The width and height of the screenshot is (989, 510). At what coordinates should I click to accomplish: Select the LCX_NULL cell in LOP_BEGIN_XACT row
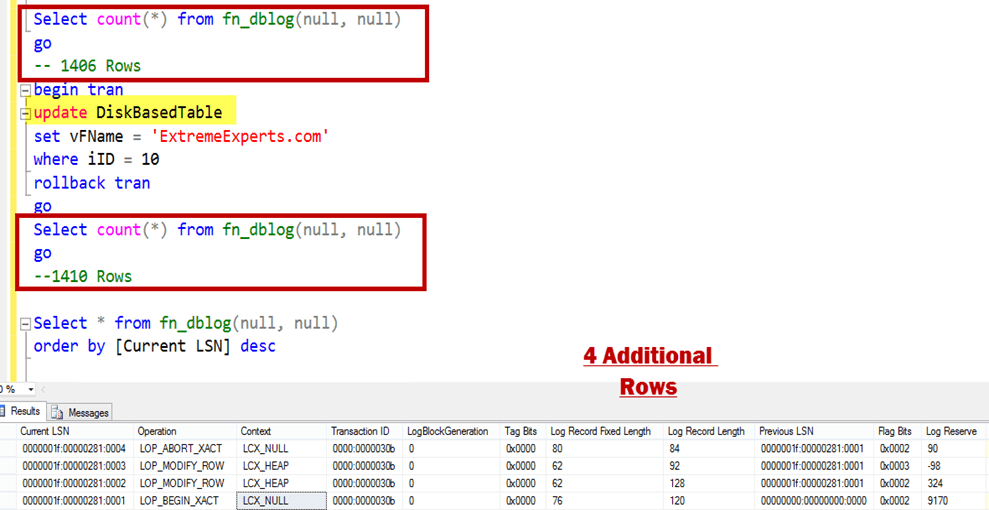point(265,500)
